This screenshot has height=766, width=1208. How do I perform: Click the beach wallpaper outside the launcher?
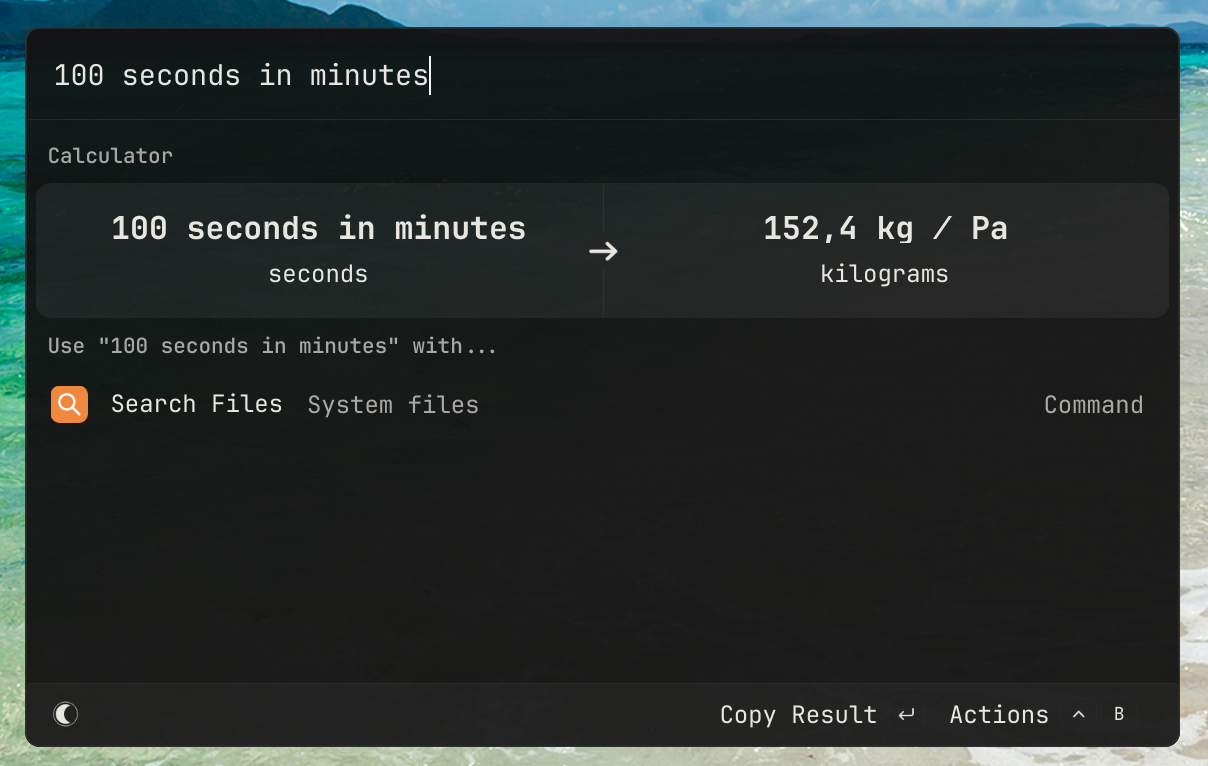[x=1195, y=400]
